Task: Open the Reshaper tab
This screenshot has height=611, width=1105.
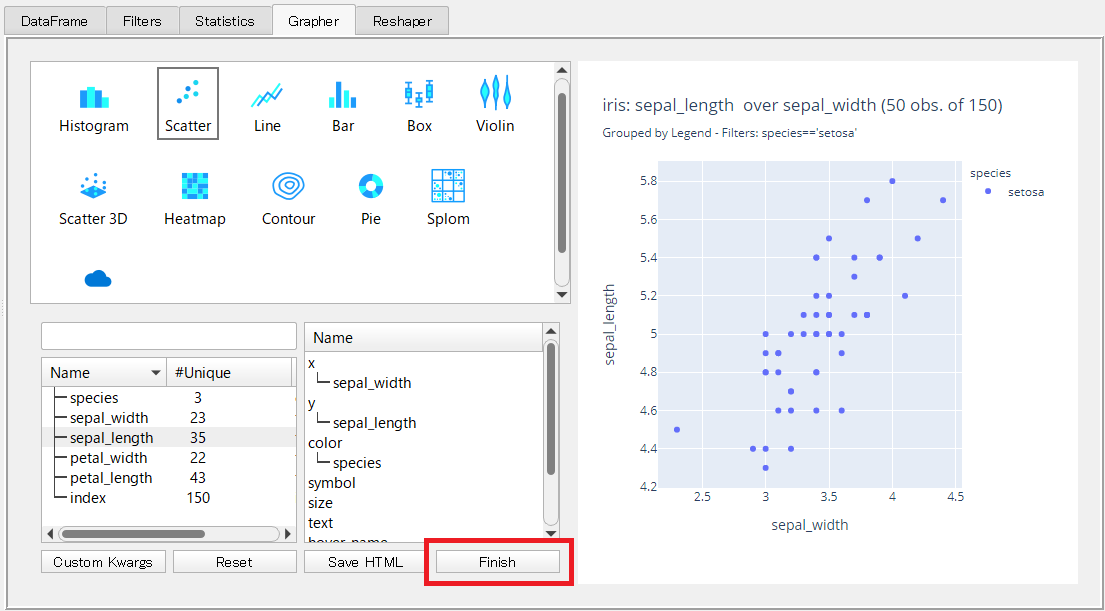Action: click(x=402, y=21)
